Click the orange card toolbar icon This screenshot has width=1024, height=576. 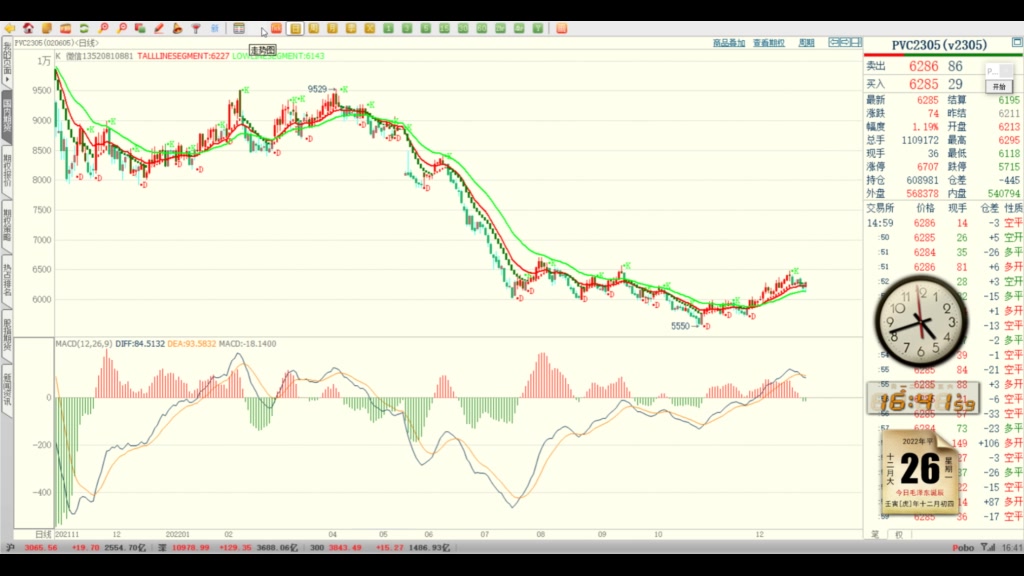[65, 29]
